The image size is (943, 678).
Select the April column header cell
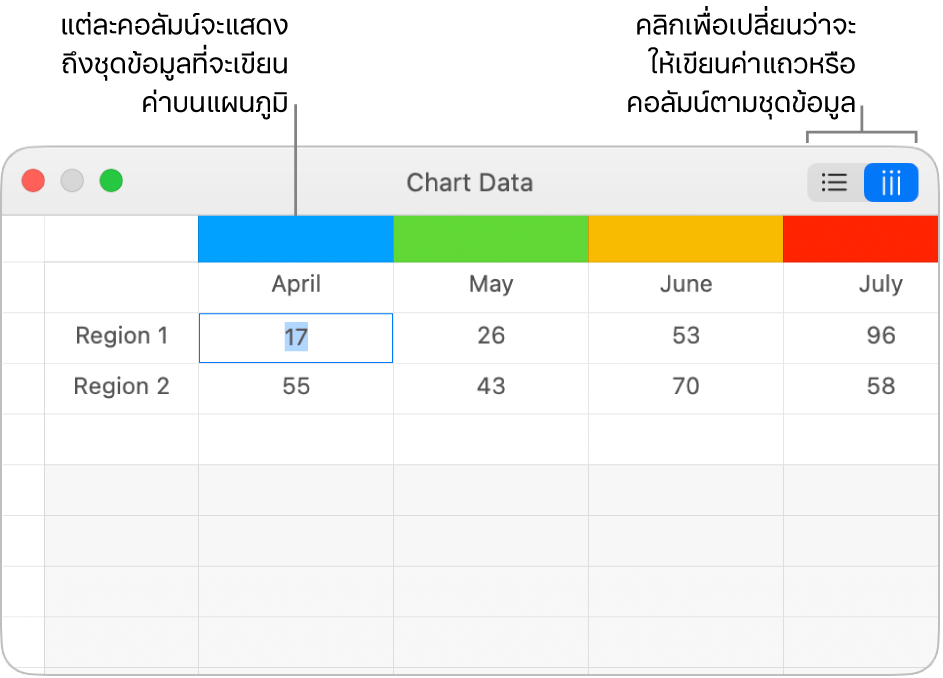tap(296, 285)
